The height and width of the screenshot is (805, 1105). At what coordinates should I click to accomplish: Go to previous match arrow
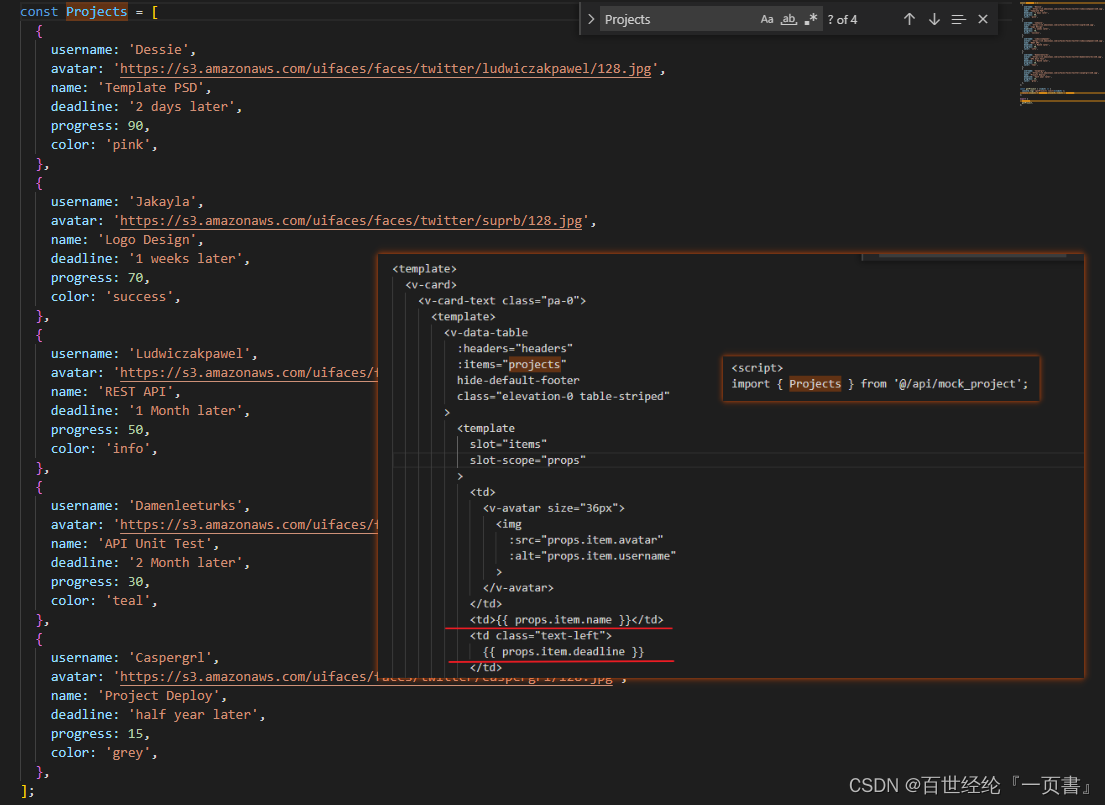[x=909, y=19]
